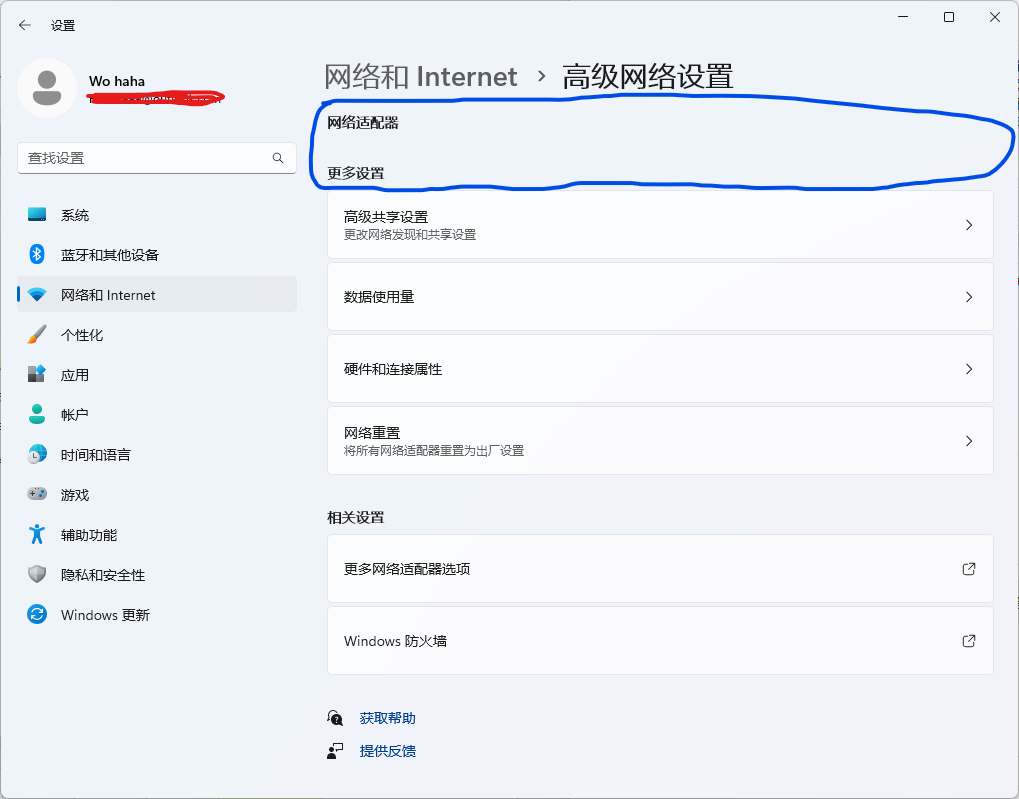Open chevron on 网络重置 row
The width and height of the screenshot is (1019, 799).
coord(969,441)
